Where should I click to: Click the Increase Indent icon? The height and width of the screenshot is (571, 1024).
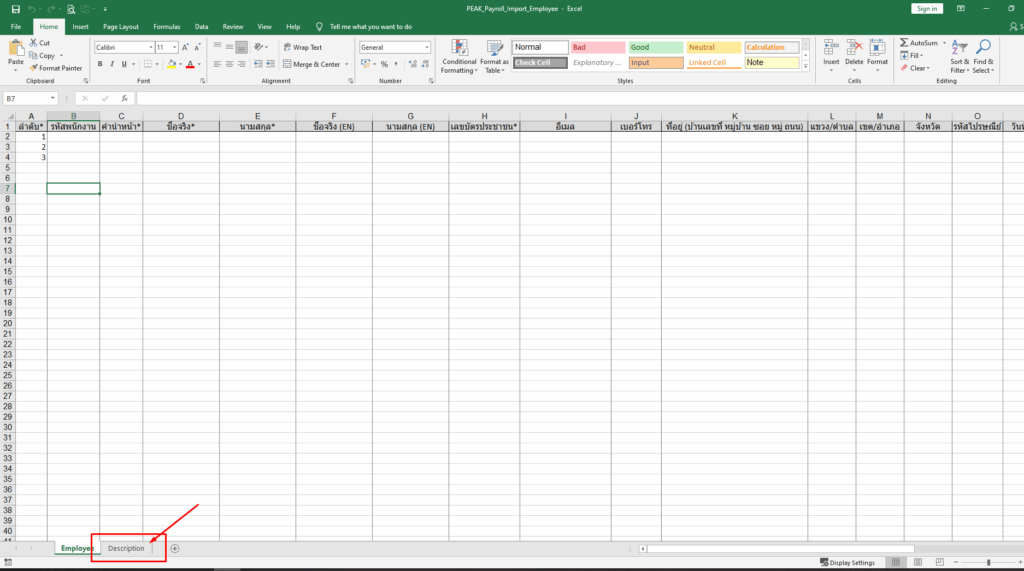[x=270, y=64]
